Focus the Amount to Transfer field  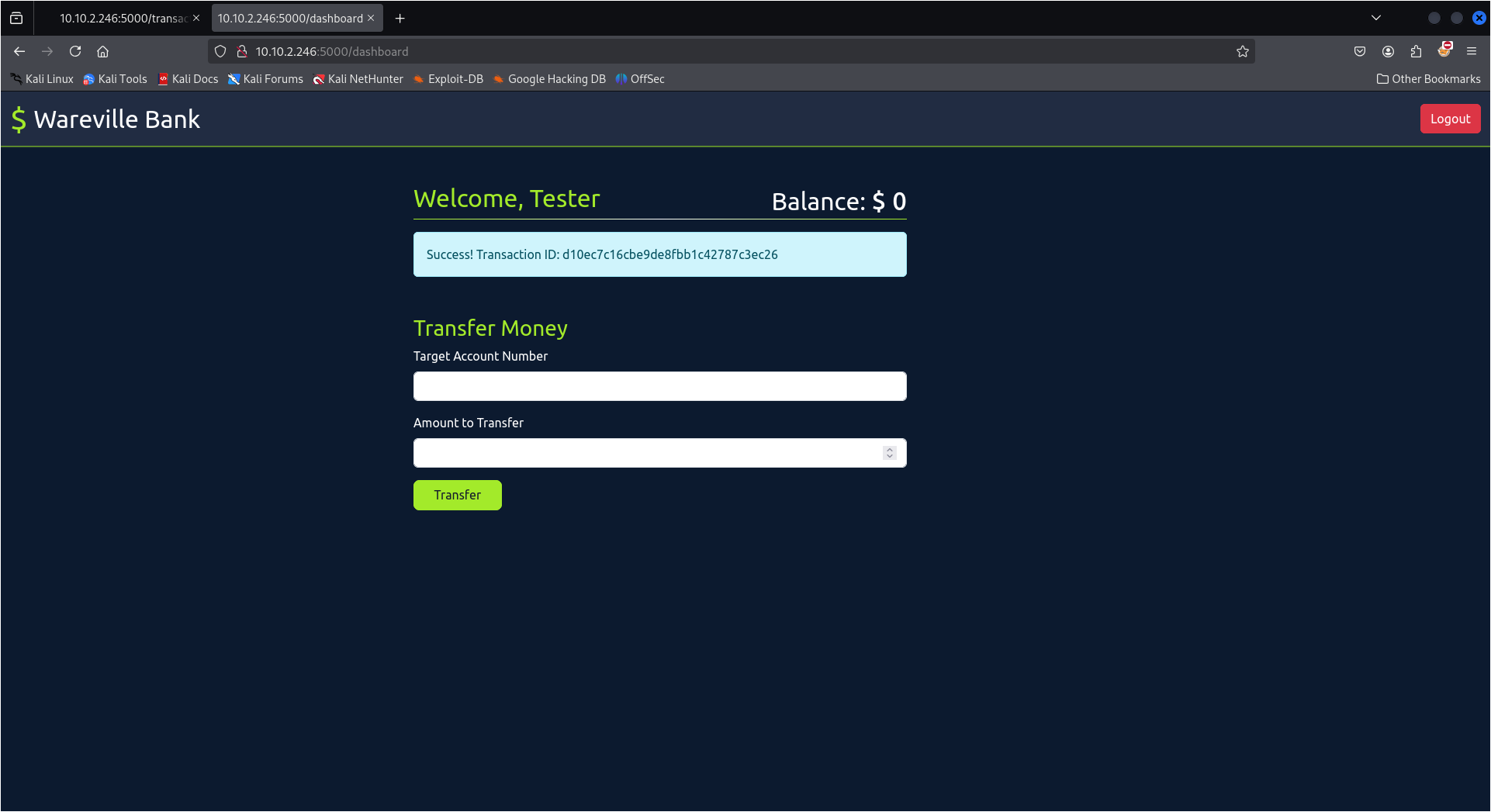659,453
